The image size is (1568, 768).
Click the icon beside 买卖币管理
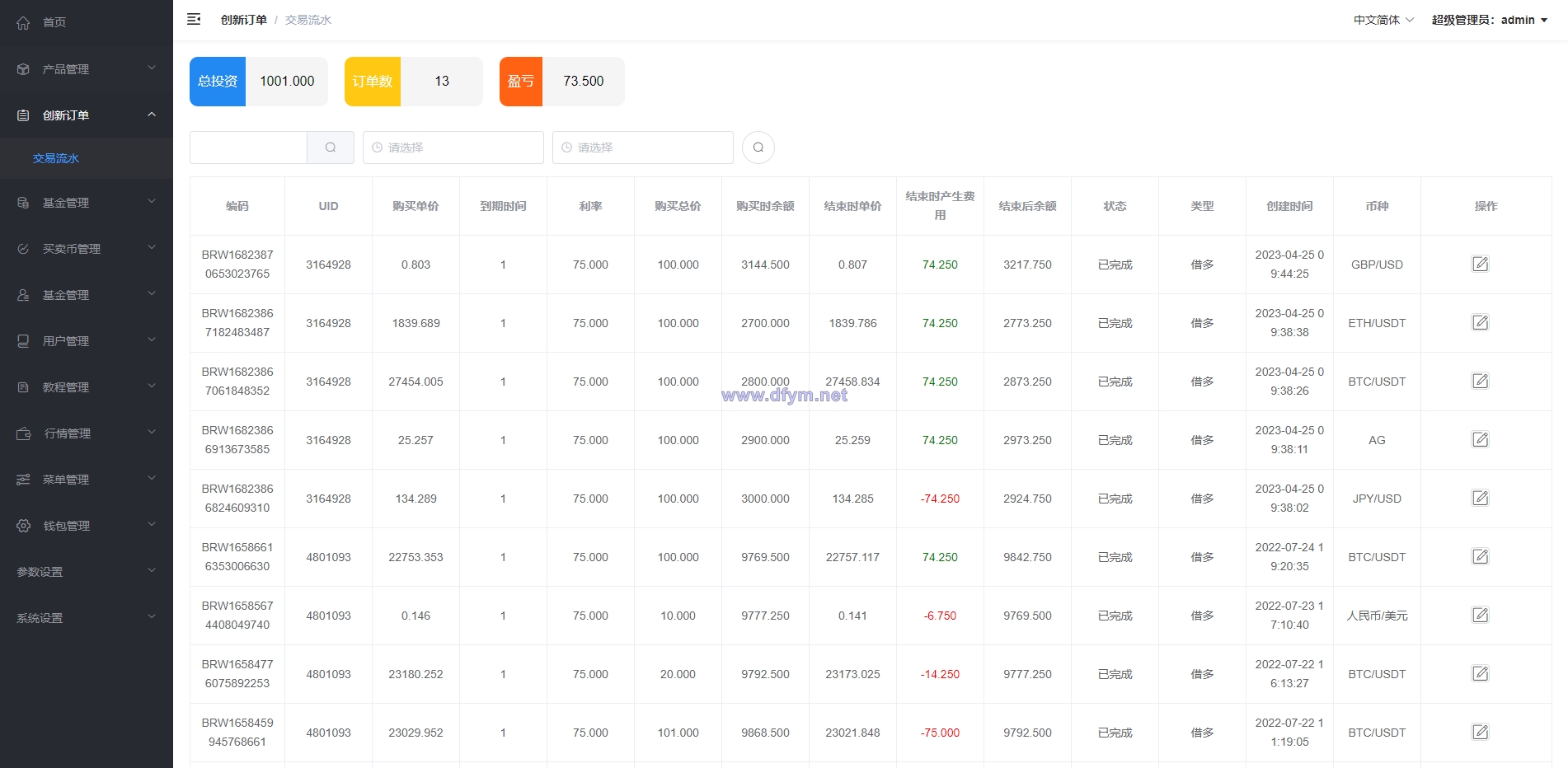click(23, 249)
